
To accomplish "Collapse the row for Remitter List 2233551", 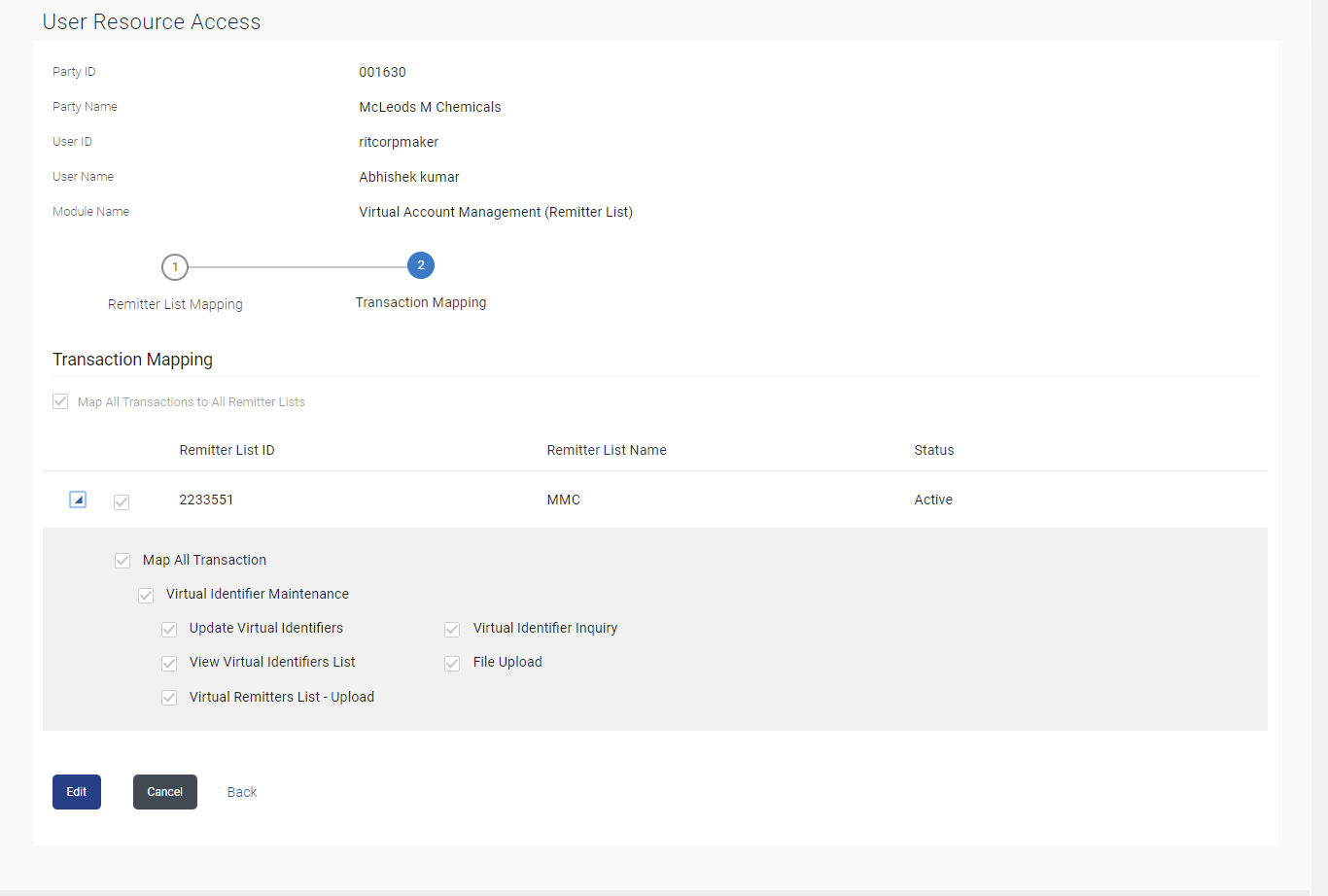I will click(78, 500).
